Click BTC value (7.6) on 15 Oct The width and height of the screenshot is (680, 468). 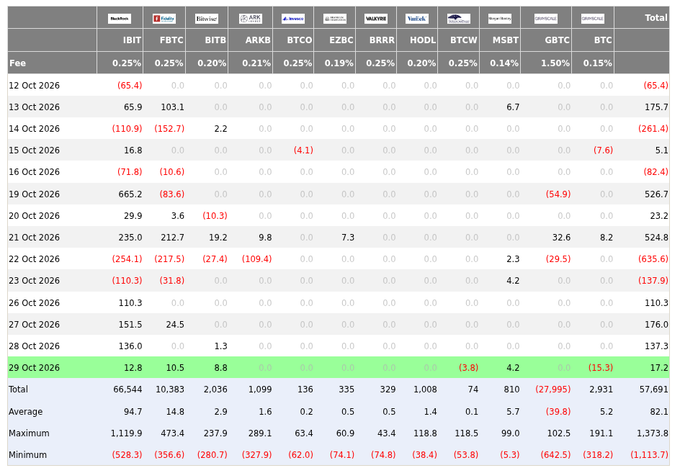pyautogui.click(x=603, y=151)
